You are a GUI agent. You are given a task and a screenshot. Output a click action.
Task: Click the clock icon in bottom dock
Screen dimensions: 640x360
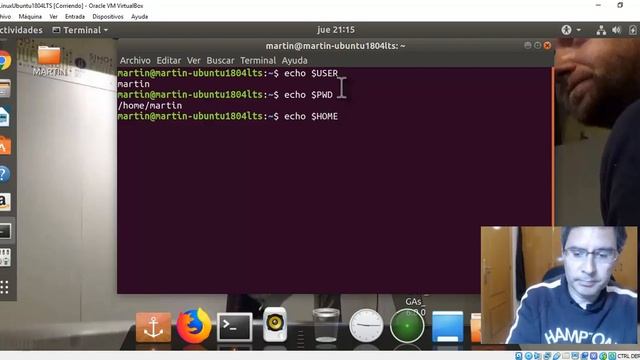(x=366, y=326)
